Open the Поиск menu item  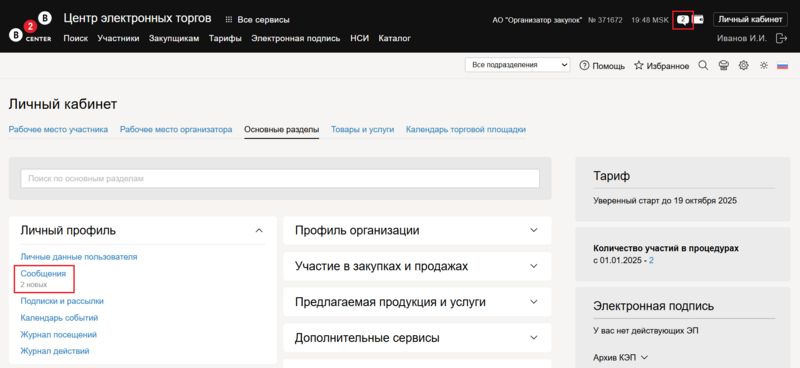76,38
